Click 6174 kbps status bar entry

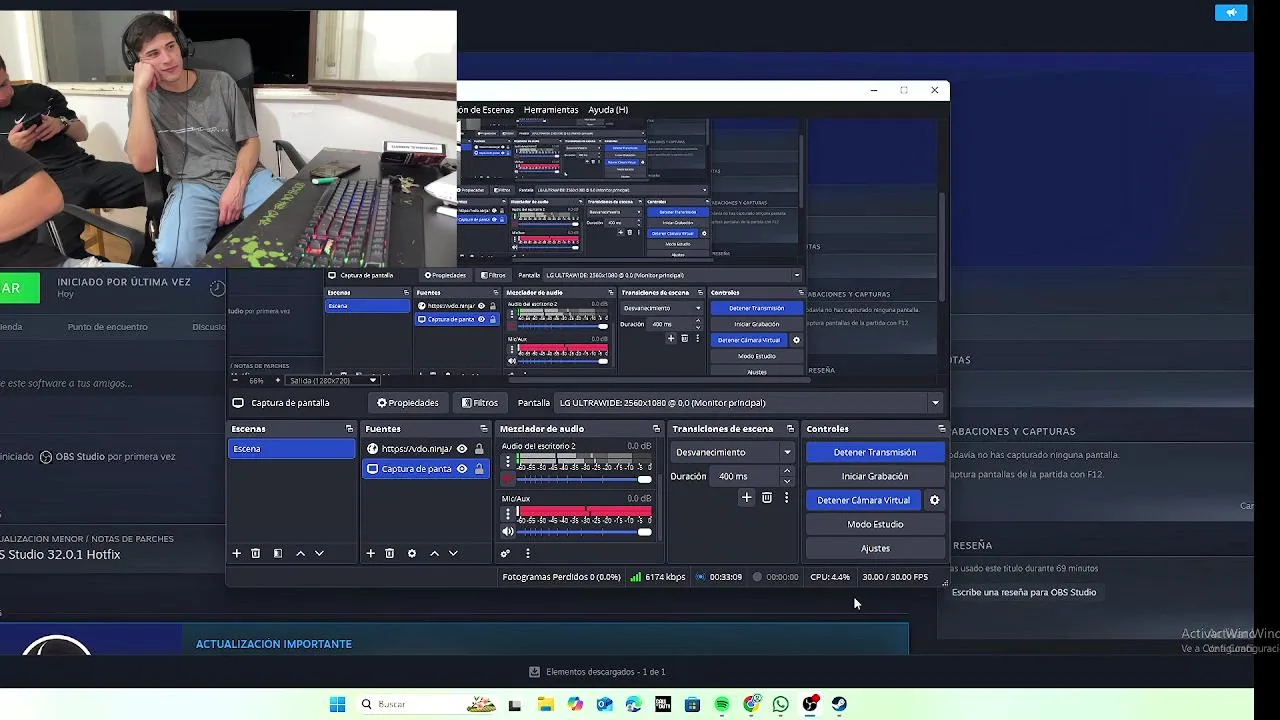[658, 577]
